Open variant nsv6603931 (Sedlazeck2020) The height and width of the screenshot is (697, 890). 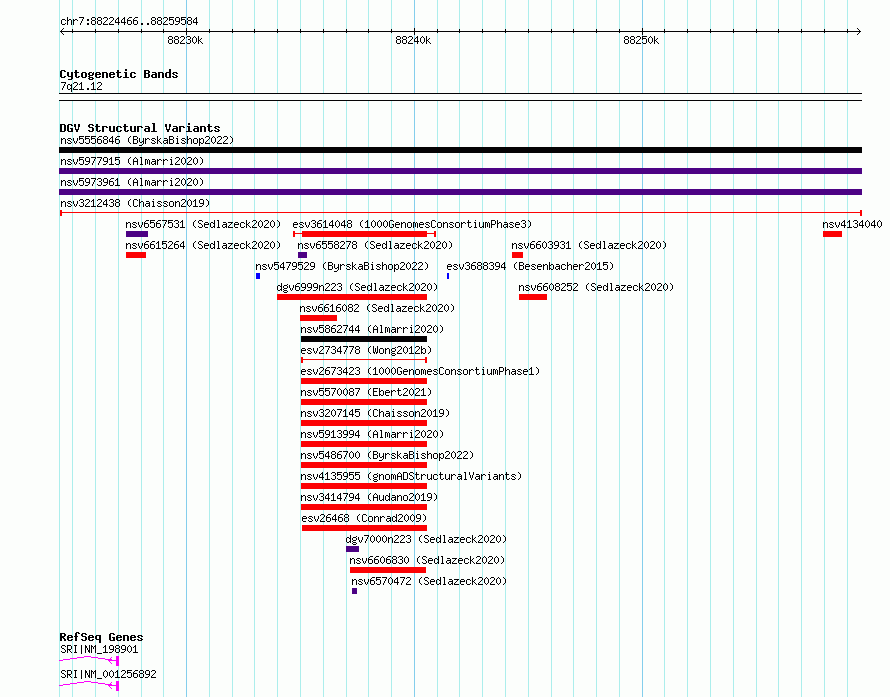point(589,245)
